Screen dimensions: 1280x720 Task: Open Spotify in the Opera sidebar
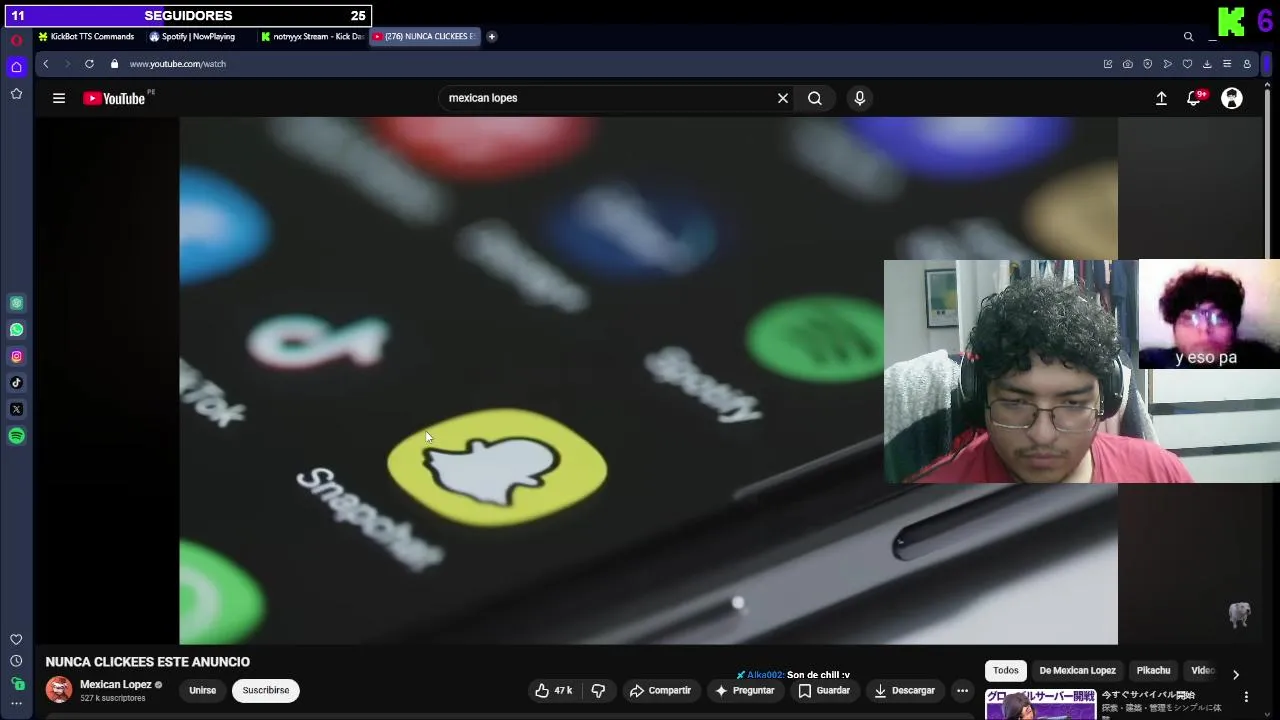click(17, 436)
